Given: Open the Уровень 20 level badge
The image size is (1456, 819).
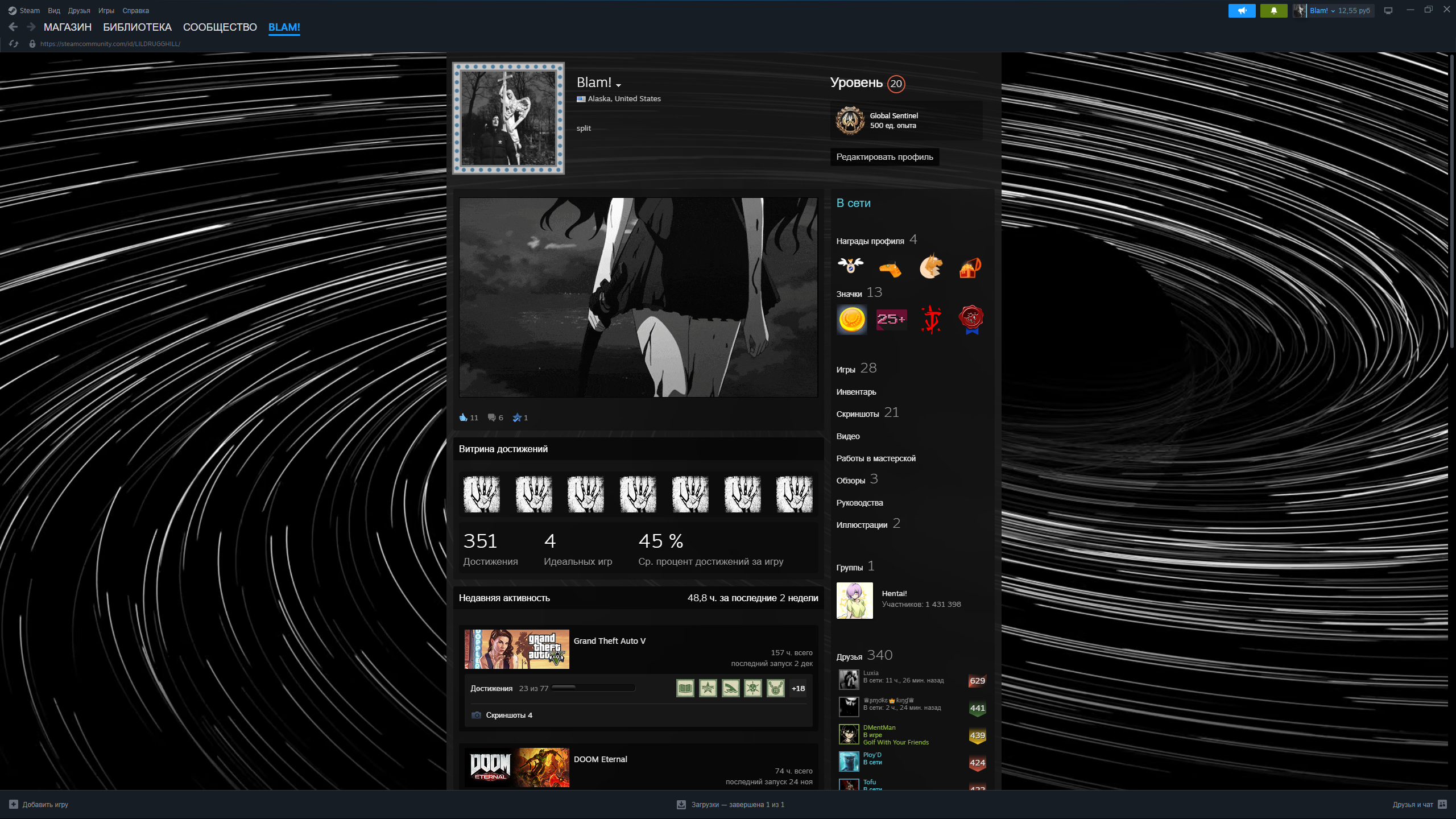Looking at the screenshot, I should point(896,84).
